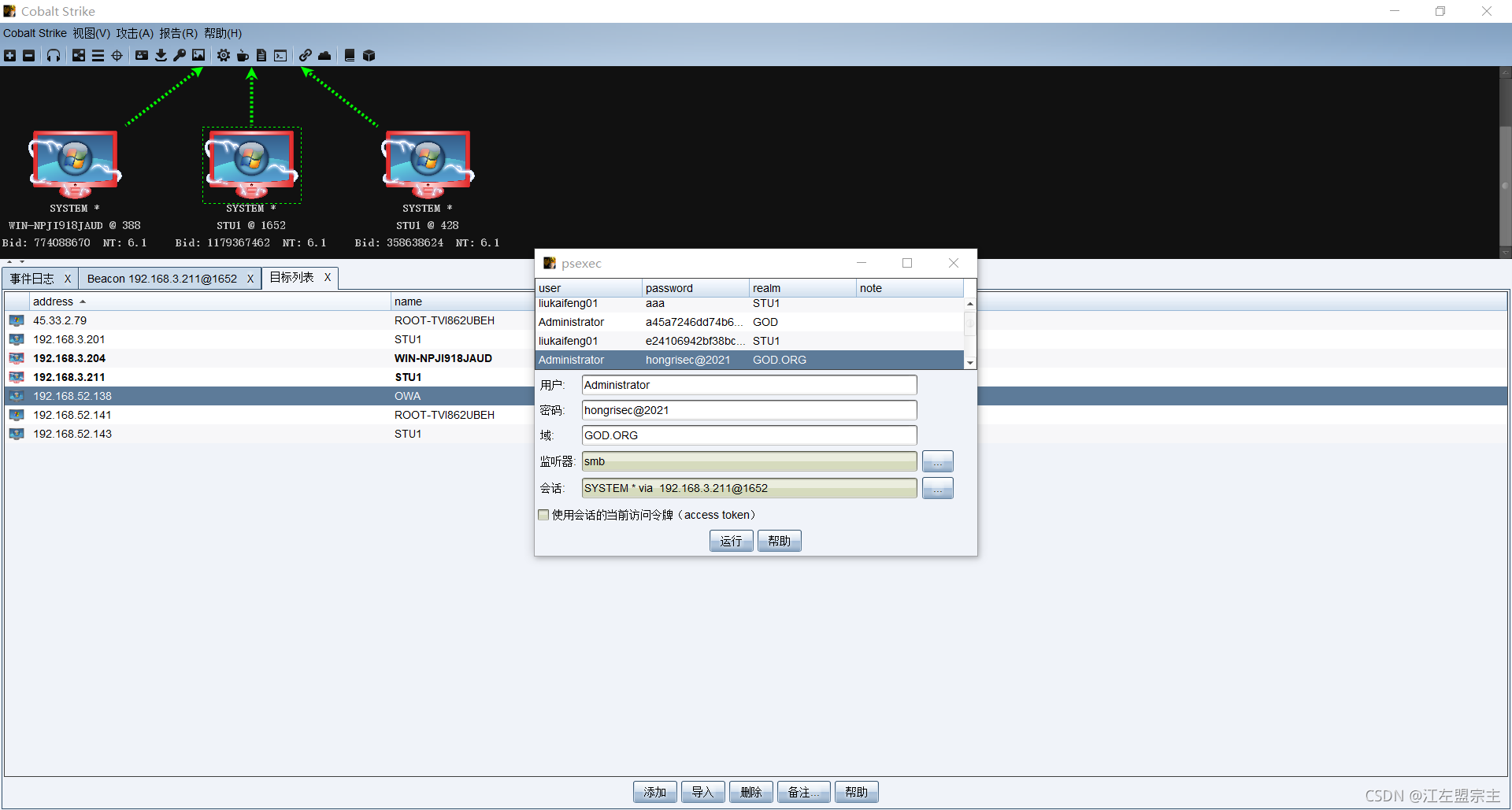The height and width of the screenshot is (810, 1512).
Task: Click the 帮助 button in the bottom row
Action: (x=856, y=792)
